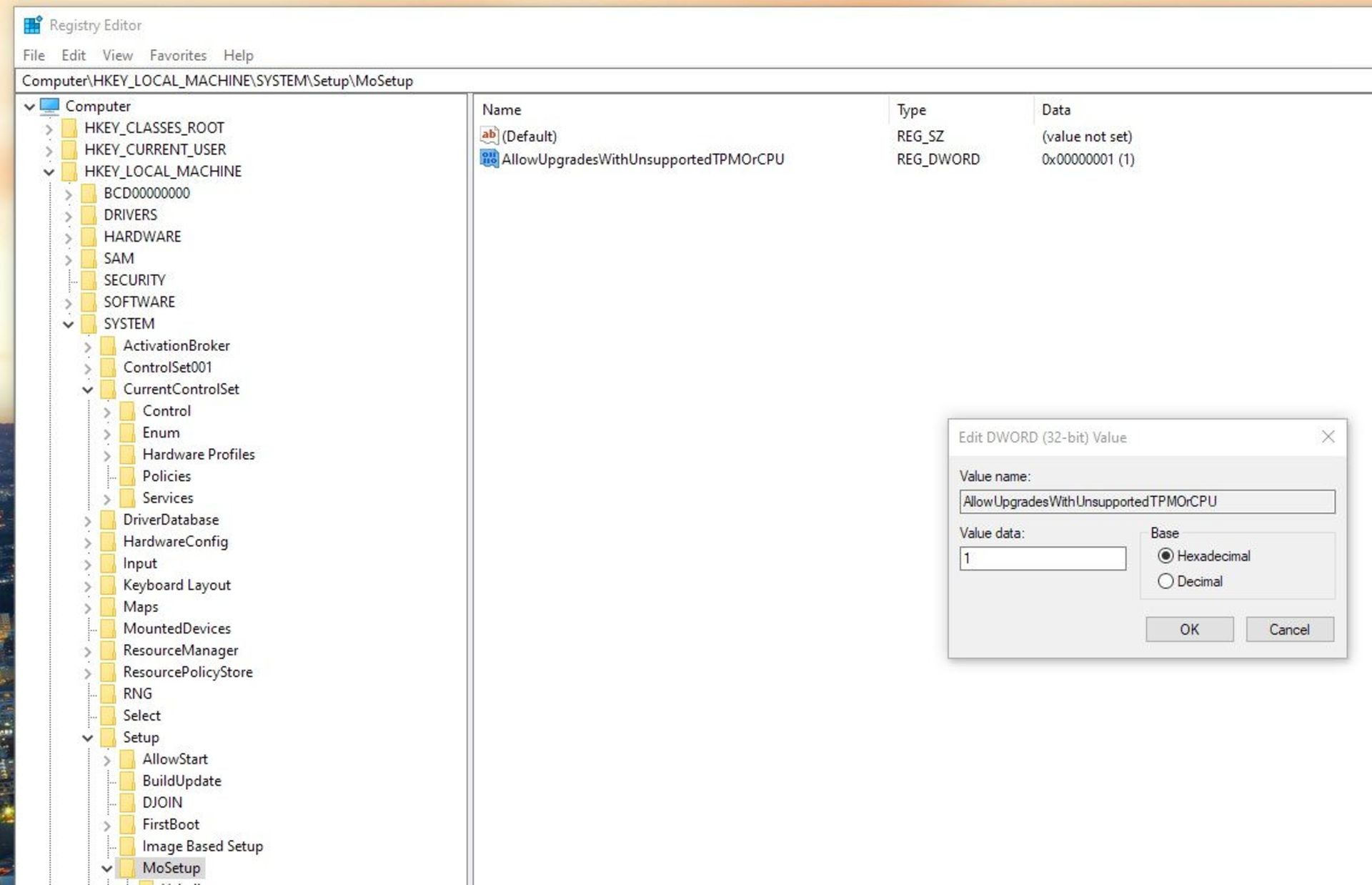Click the BCD00000000 folder icon
Image resolution: width=1372 pixels, height=885 pixels.
click(x=89, y=193)
